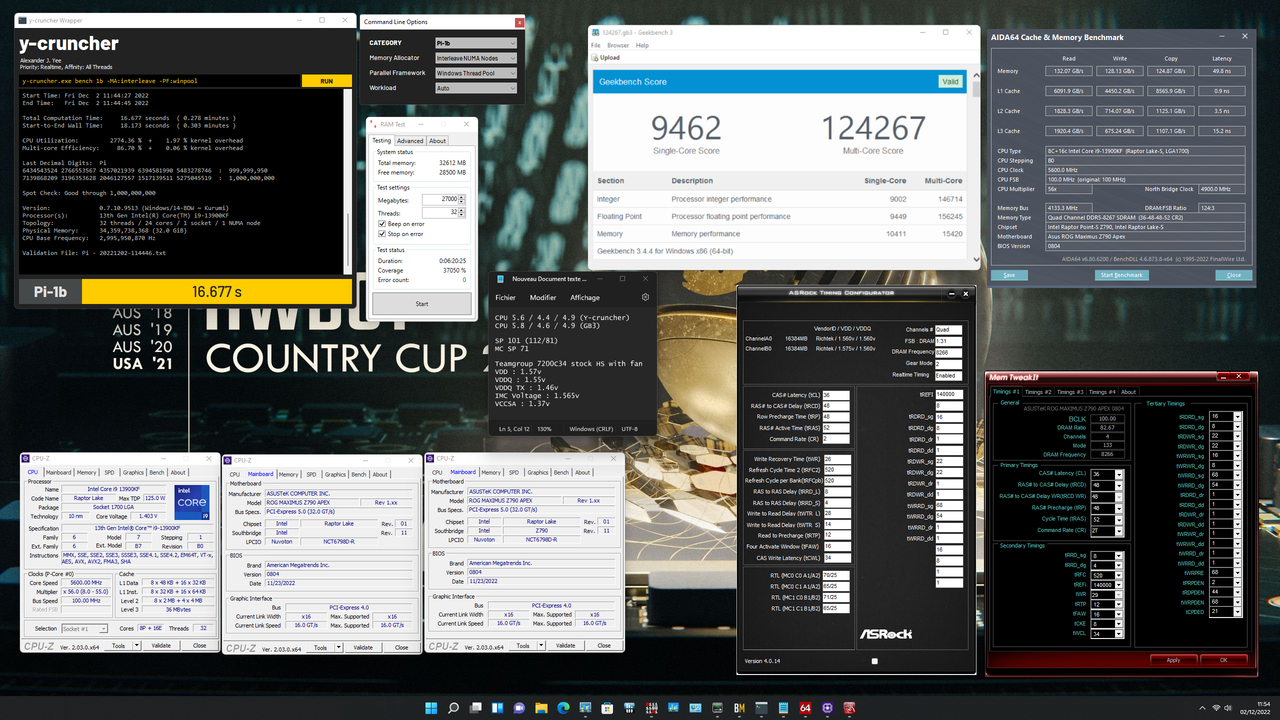Click Start button in RAM Test
This screenshot has height=720, width=1280.
point(421,304)
